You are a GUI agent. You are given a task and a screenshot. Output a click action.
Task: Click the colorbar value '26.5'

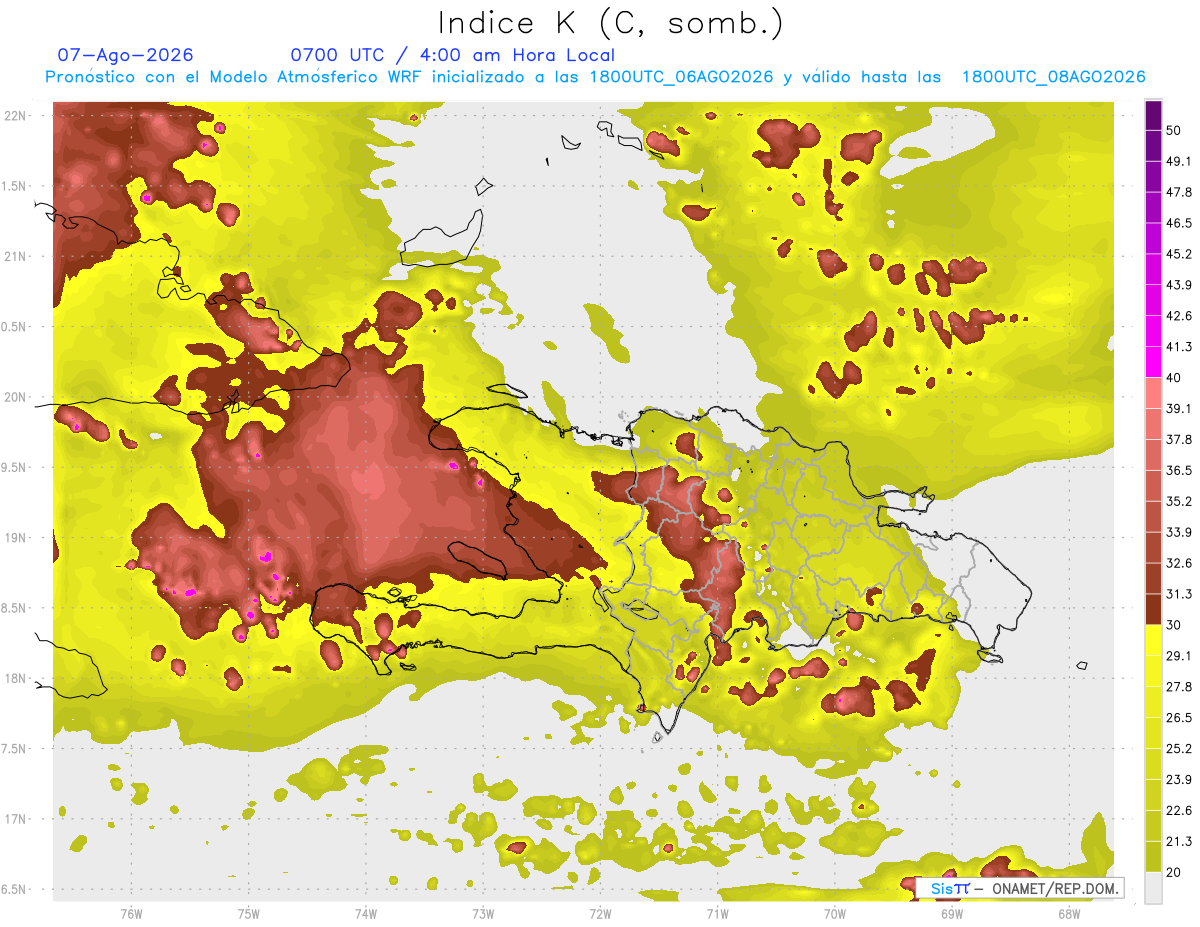[x=1179, y=717]
